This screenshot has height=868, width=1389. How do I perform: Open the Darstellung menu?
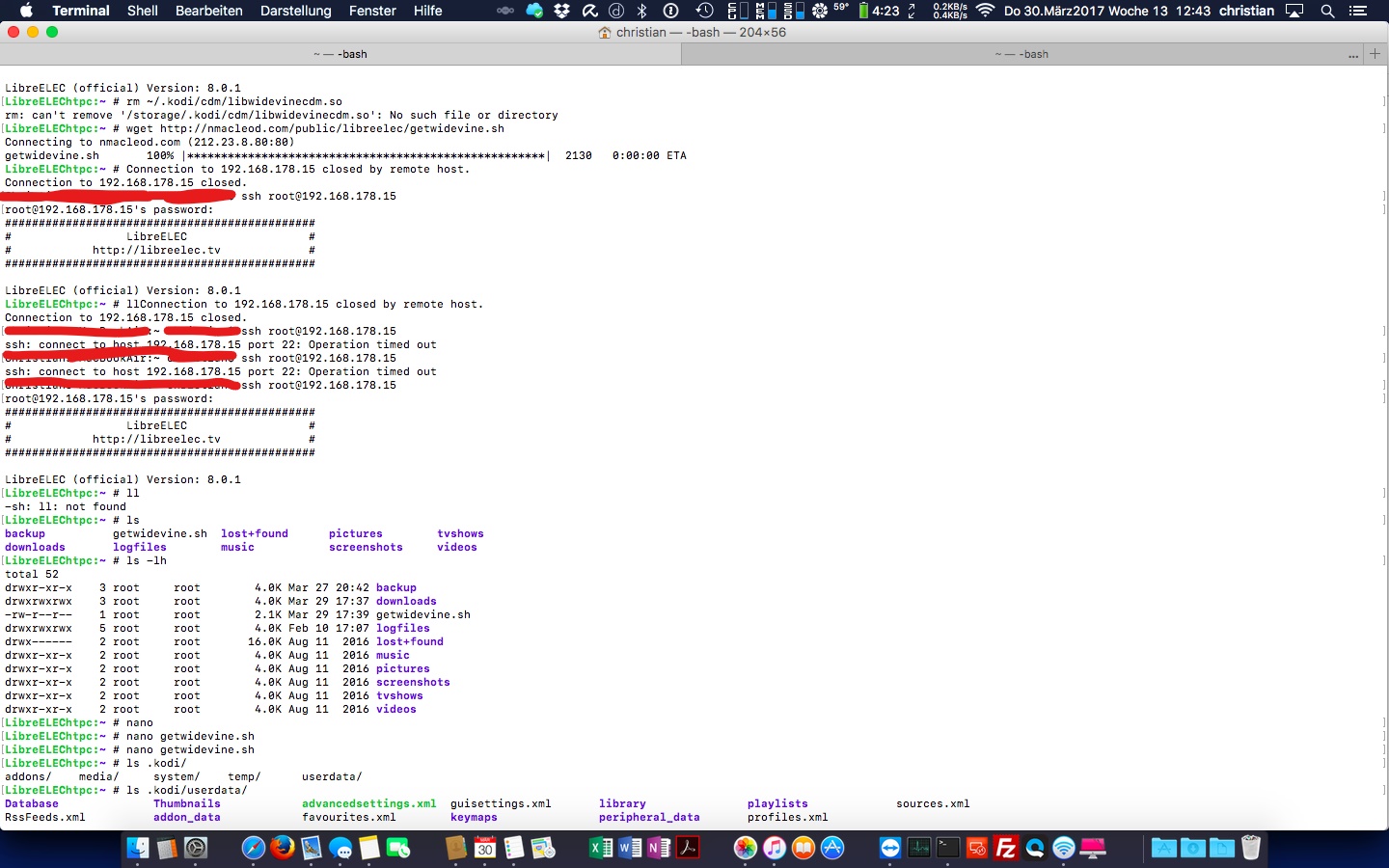[x=296, y=11]
